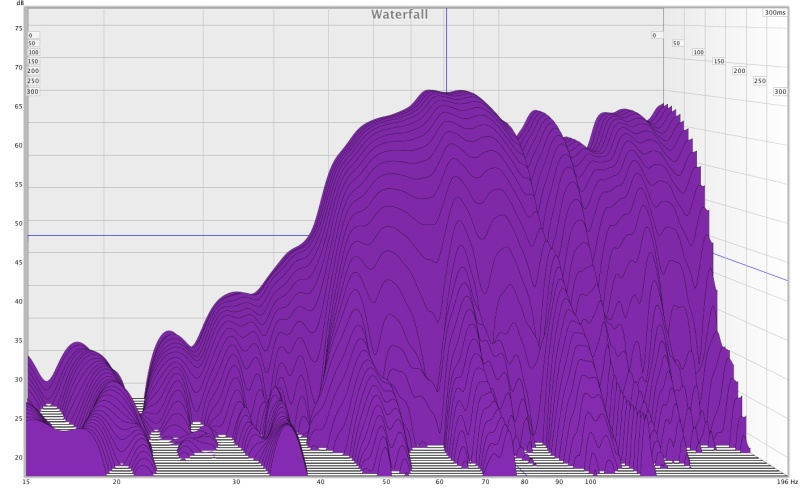Select the 200 marker on the depth axis

coord(739,71)
